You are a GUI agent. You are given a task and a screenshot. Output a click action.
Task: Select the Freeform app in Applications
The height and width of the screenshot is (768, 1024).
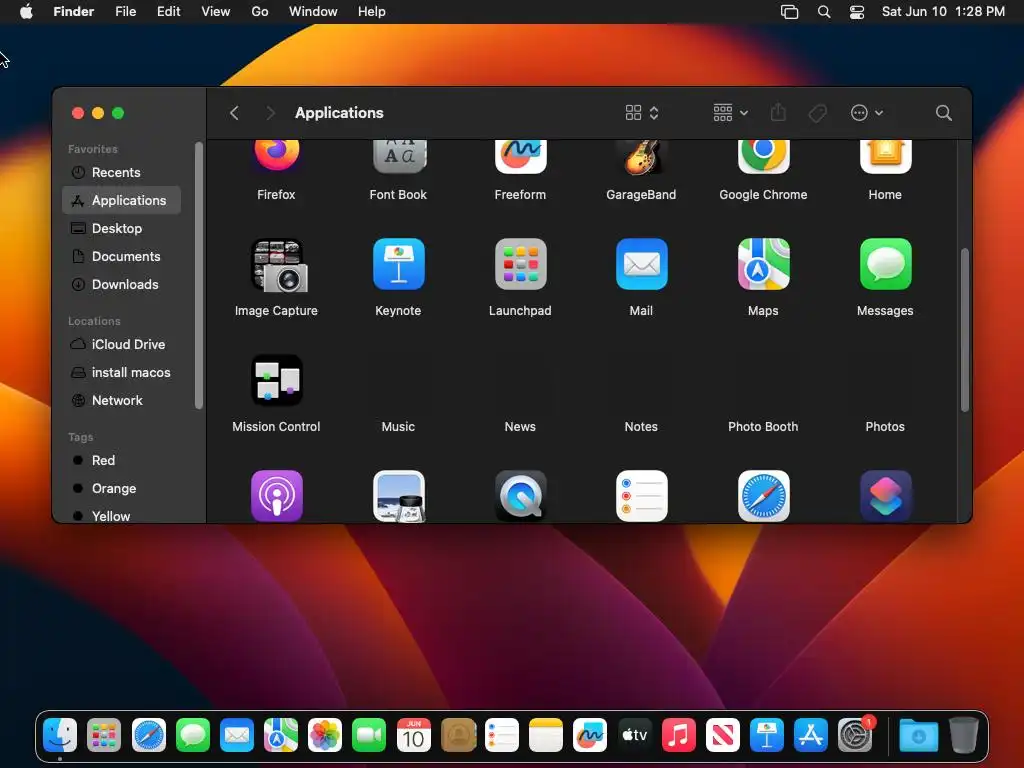(520, 157)
